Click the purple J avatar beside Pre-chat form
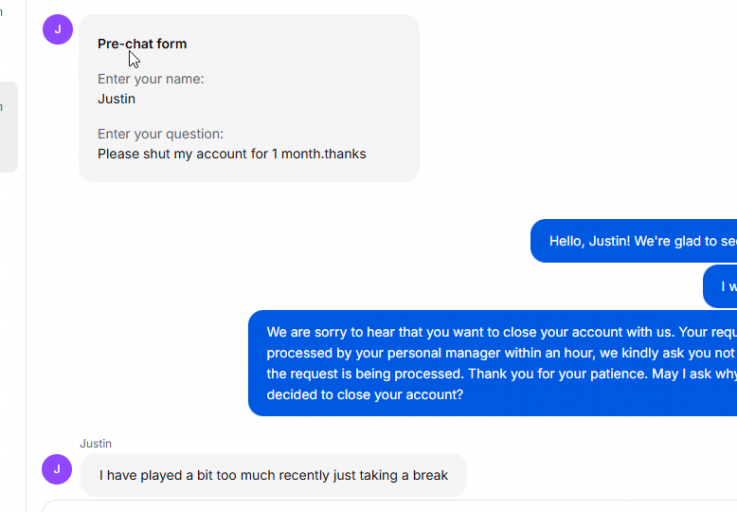The image size is (737, 512). pos(58,30)
